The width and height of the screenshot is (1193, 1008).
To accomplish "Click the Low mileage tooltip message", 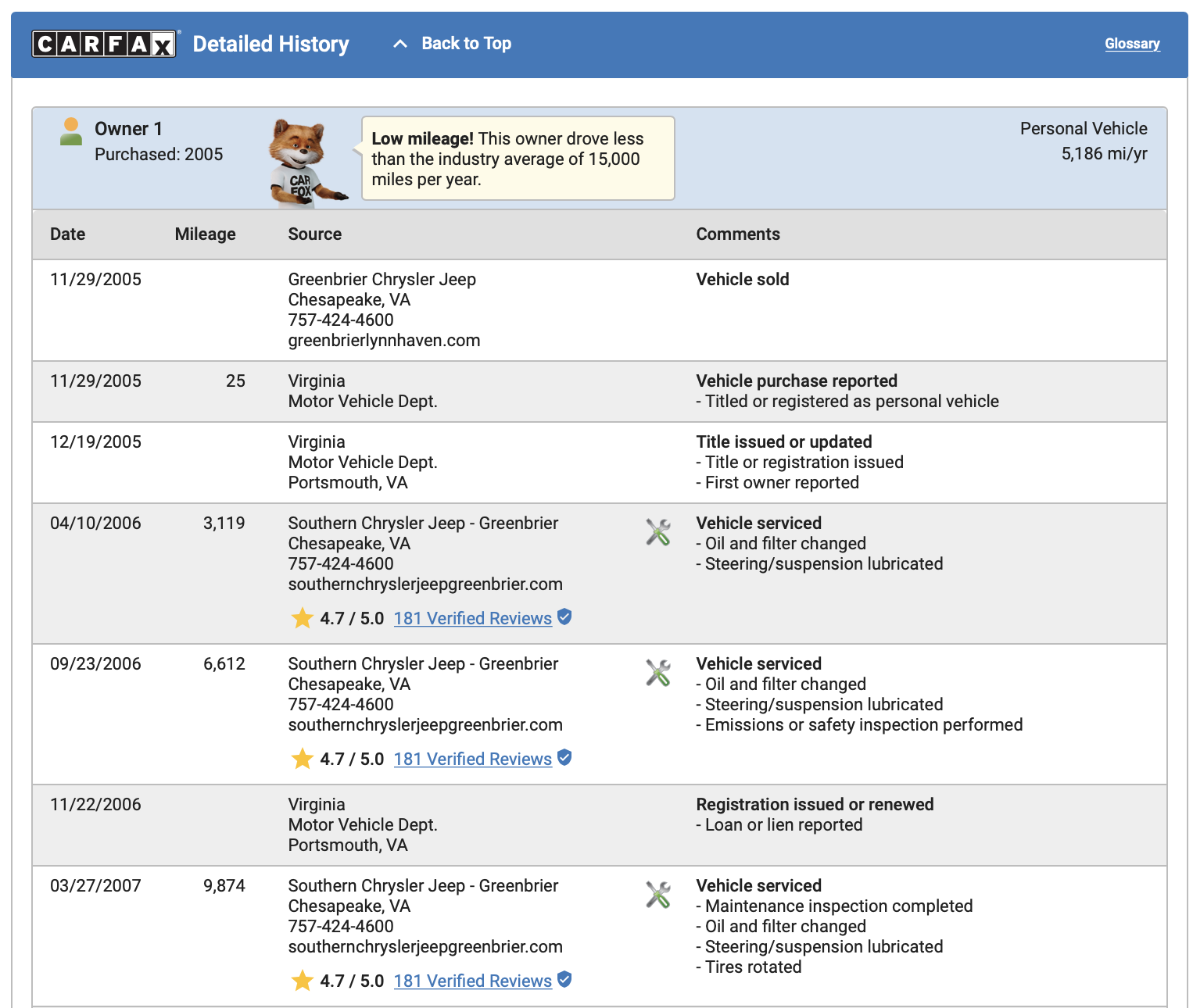I will (x=518, y=159).
